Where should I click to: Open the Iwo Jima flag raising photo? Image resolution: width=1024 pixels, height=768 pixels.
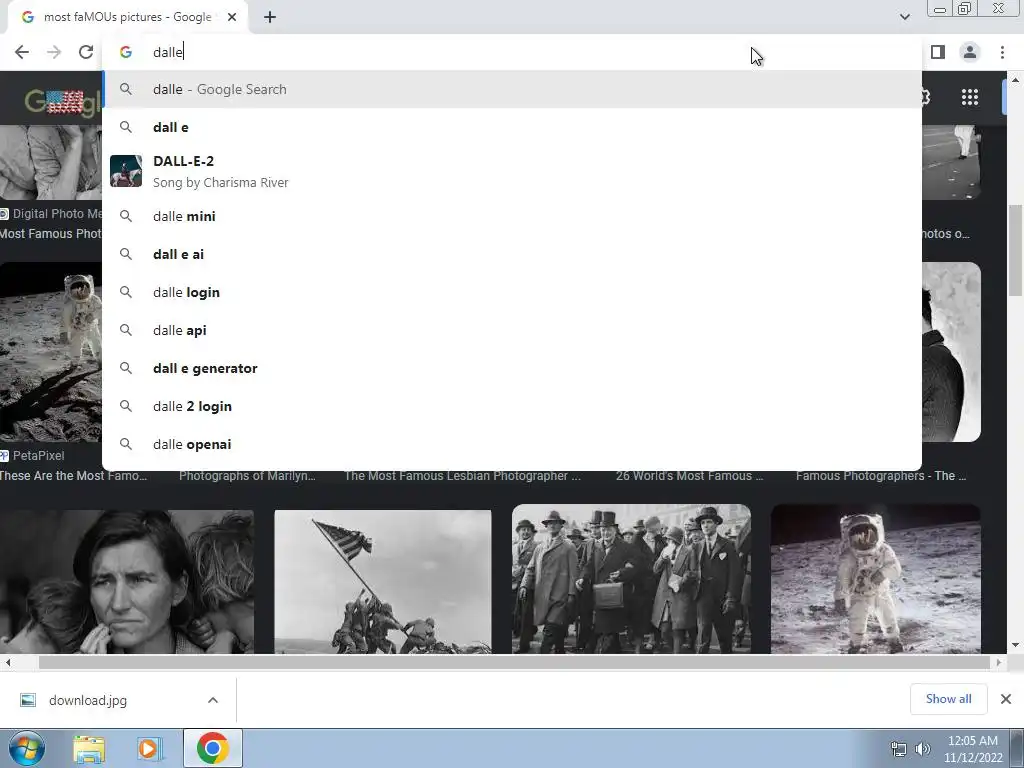click(x=383, y=581)
